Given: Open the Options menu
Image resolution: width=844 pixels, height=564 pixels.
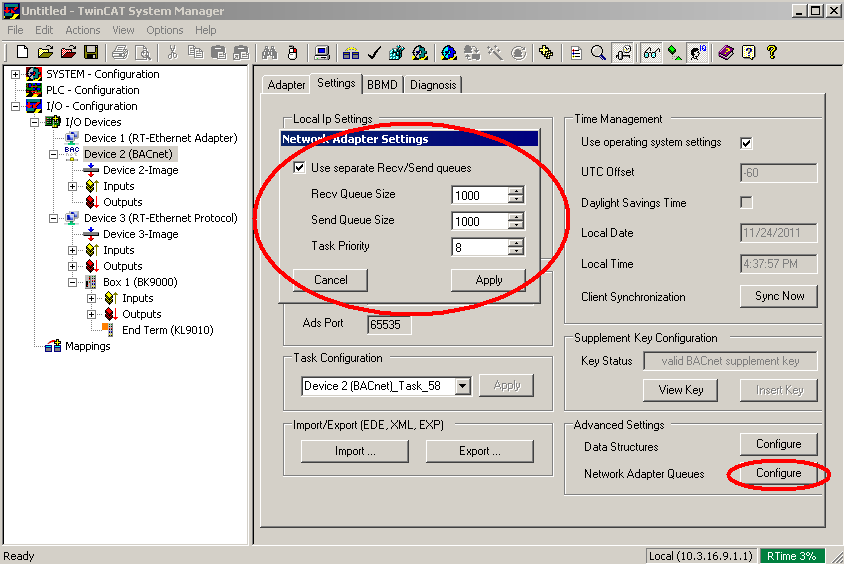Looking at the screenshot, I should coord(165,30).
